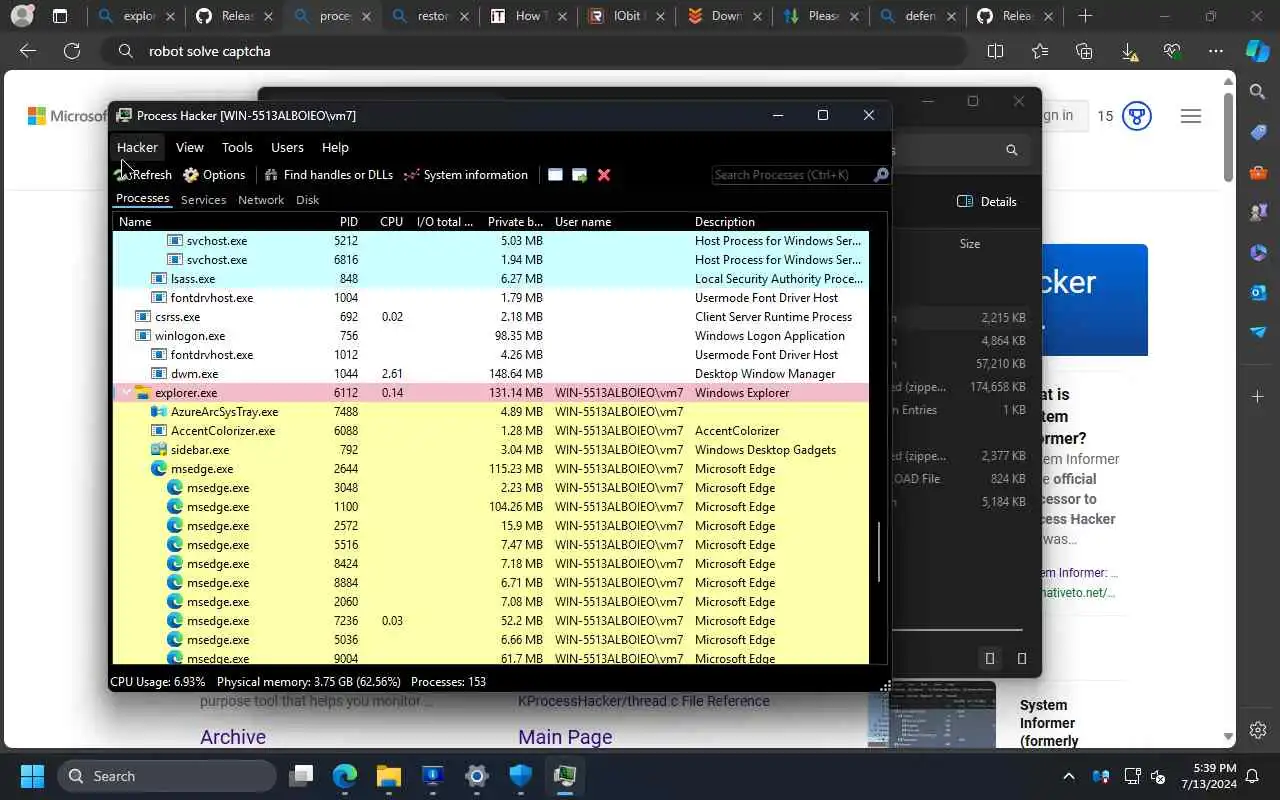The image size is (1280, 800).
Task: Open Find handles or DLLs tool
Action: (329, 175)
